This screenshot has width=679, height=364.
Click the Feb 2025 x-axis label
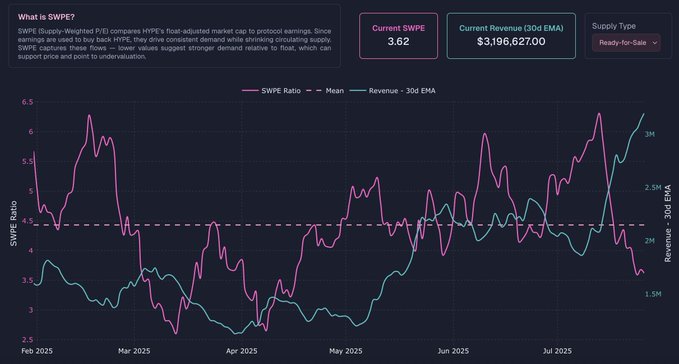(x=37, y=351)
